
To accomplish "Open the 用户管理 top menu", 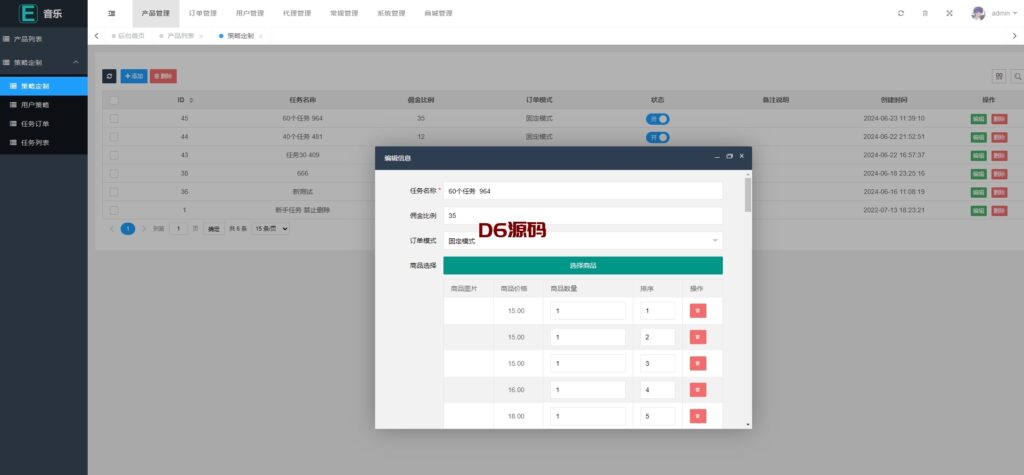I will point(249,13).
